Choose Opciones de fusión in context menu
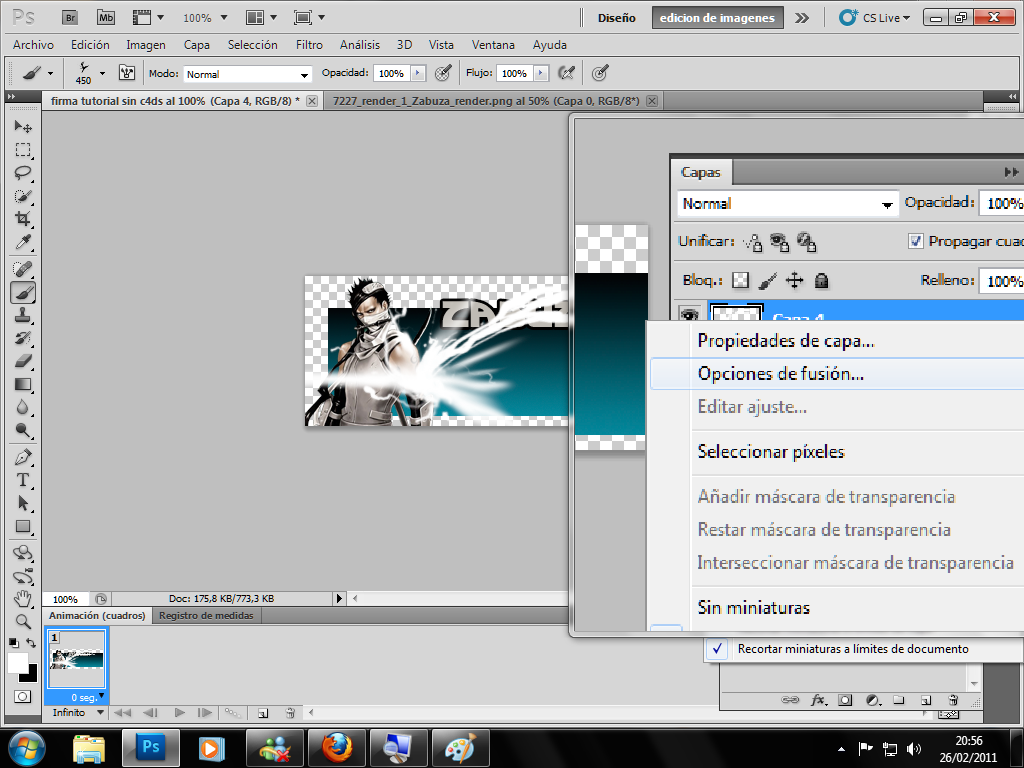Image resolution: width=1024 pixels, height=768 pixels. point(837,374)
